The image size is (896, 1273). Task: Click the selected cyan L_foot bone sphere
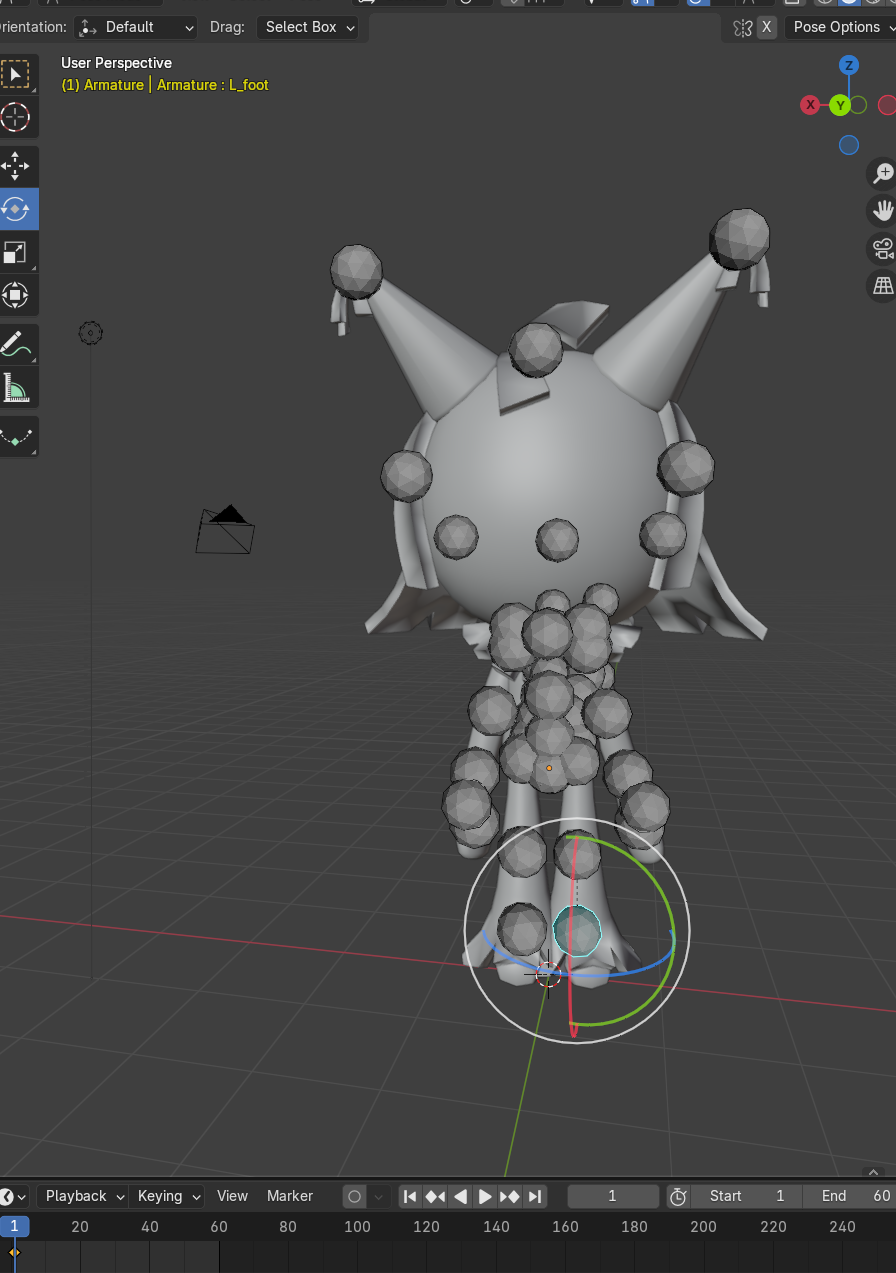click(x=577, y=930)
